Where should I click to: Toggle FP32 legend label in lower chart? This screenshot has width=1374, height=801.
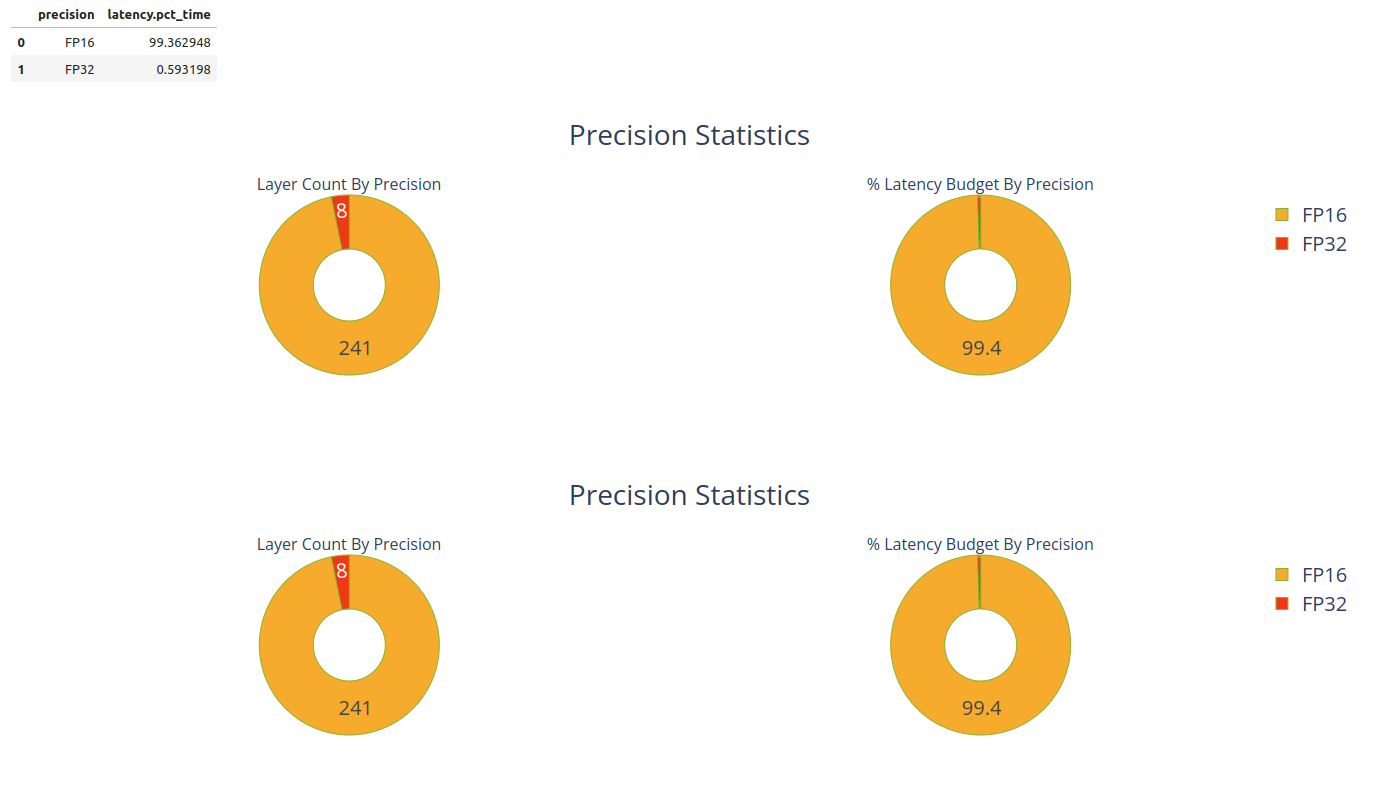[x=1324, y=604]
